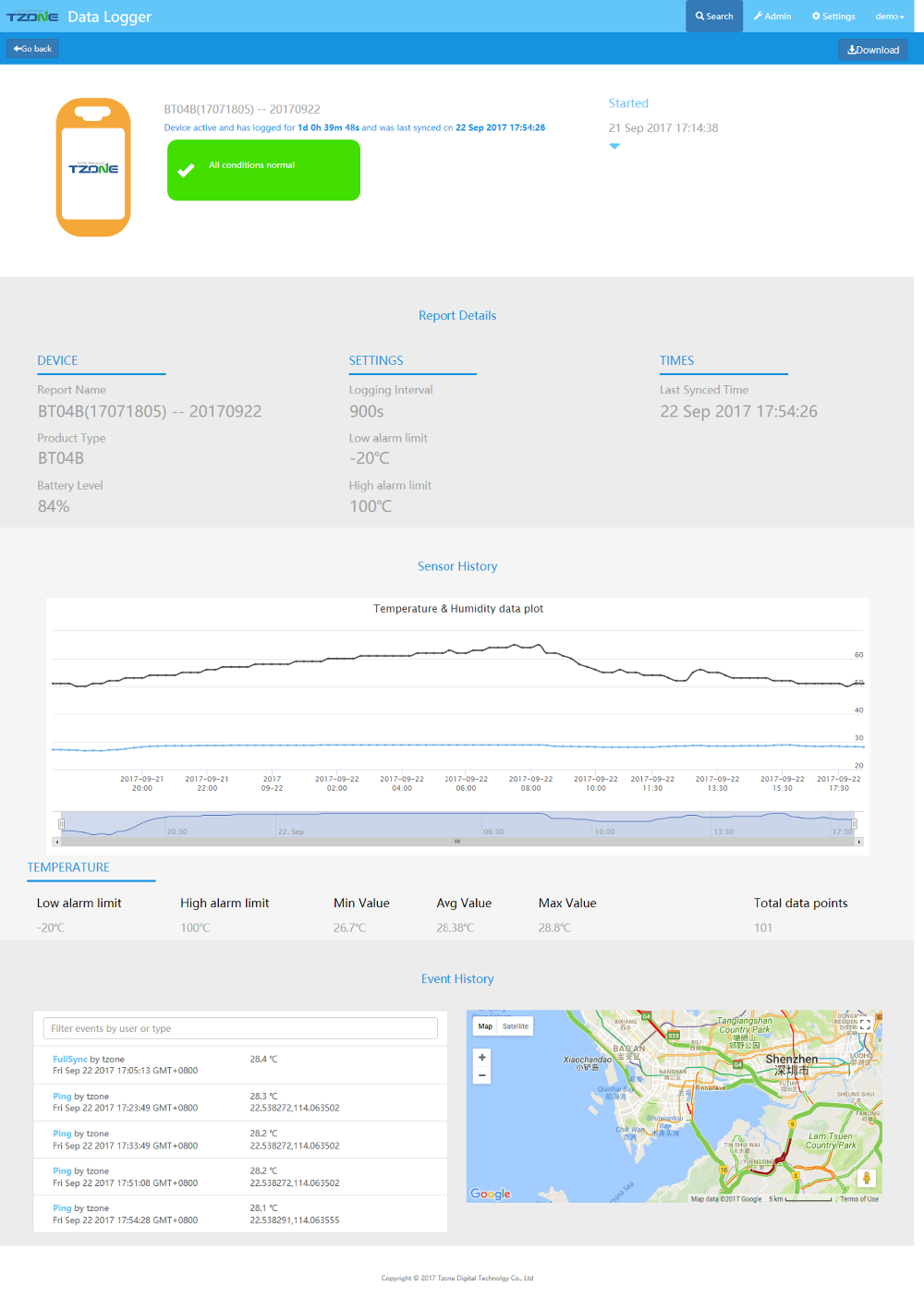
Task: Switch map to Map view
Action: click(485, 1026)
